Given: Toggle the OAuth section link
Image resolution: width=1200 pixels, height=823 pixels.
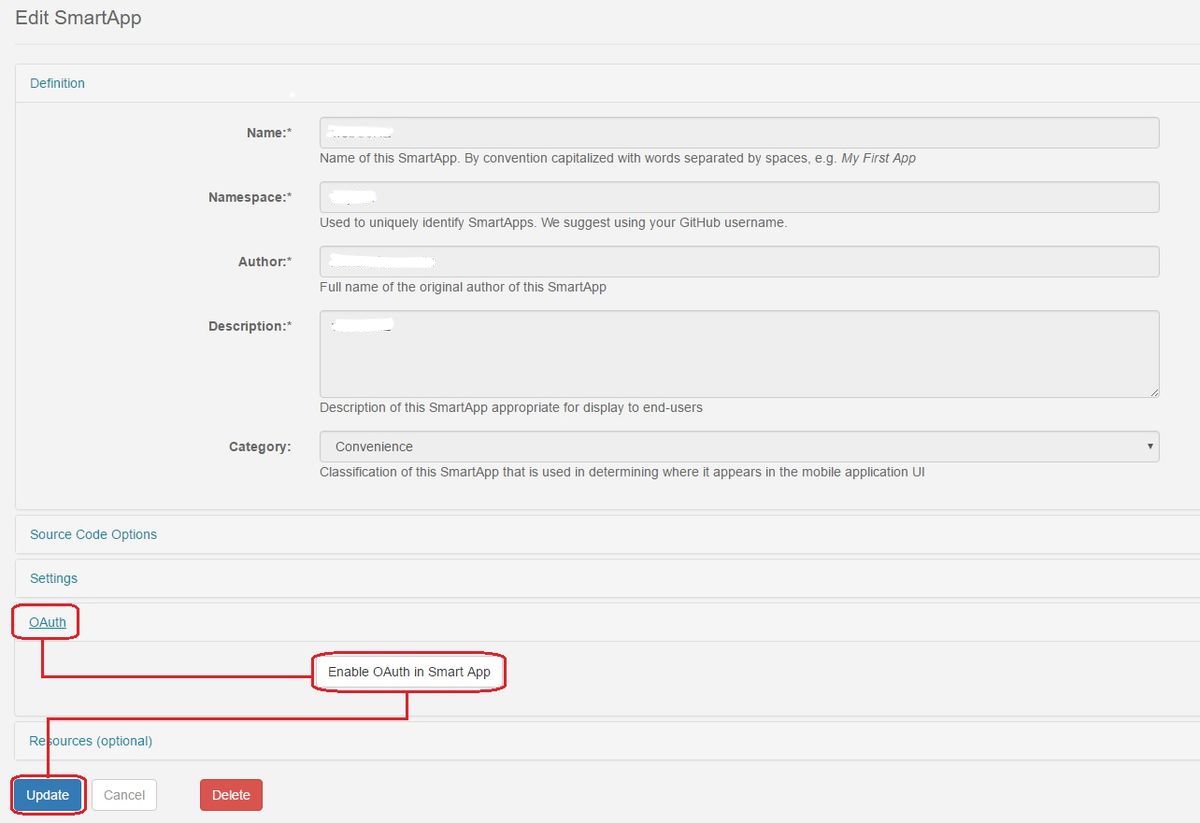Looking at the screenshot, I should click(x=47, y=622).
